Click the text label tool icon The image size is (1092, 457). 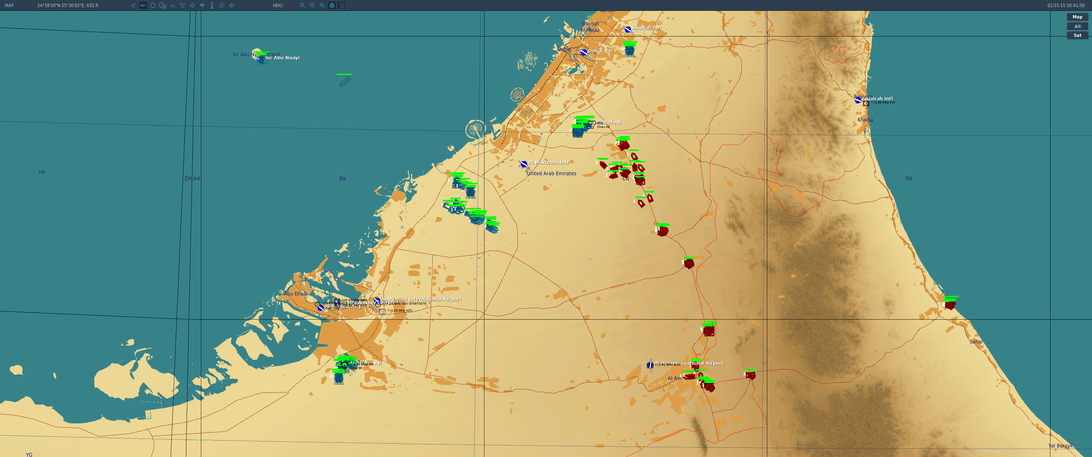(143, 5)
